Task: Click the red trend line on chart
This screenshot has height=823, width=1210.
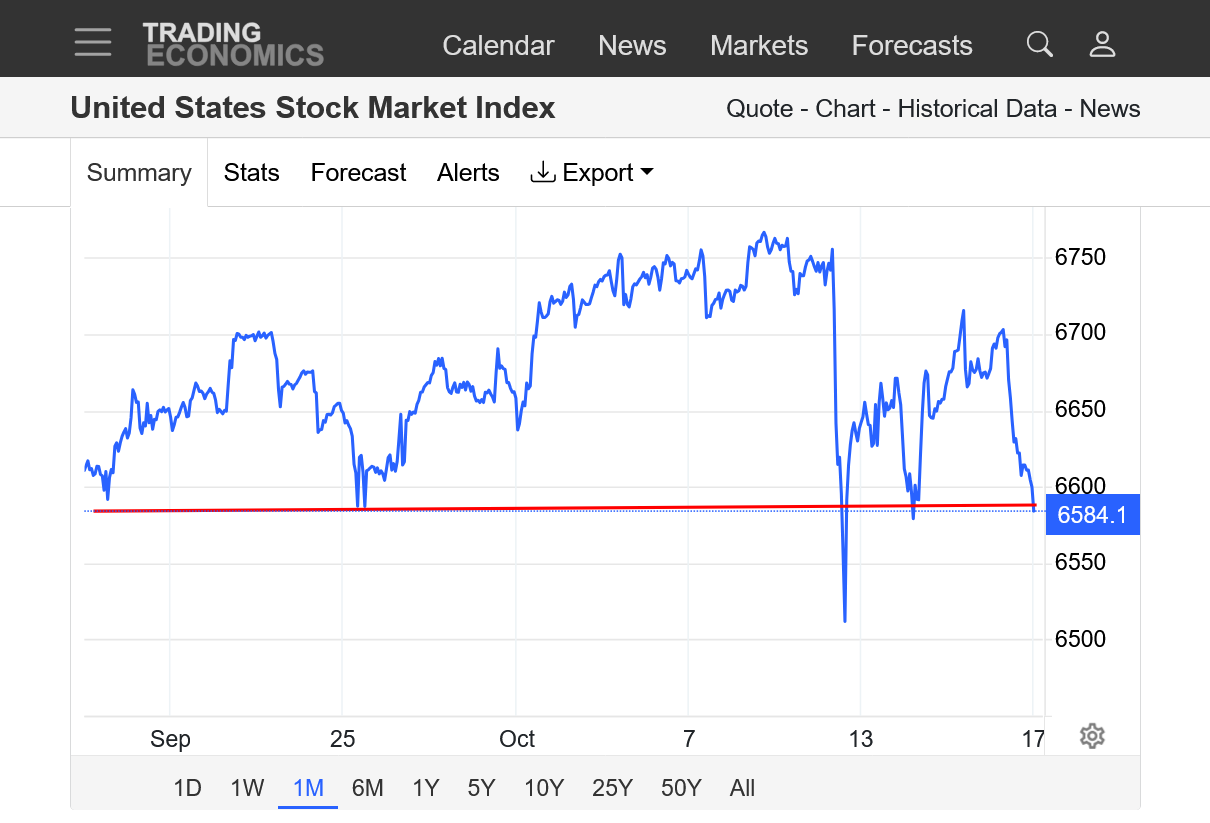Action: [600, 508]
